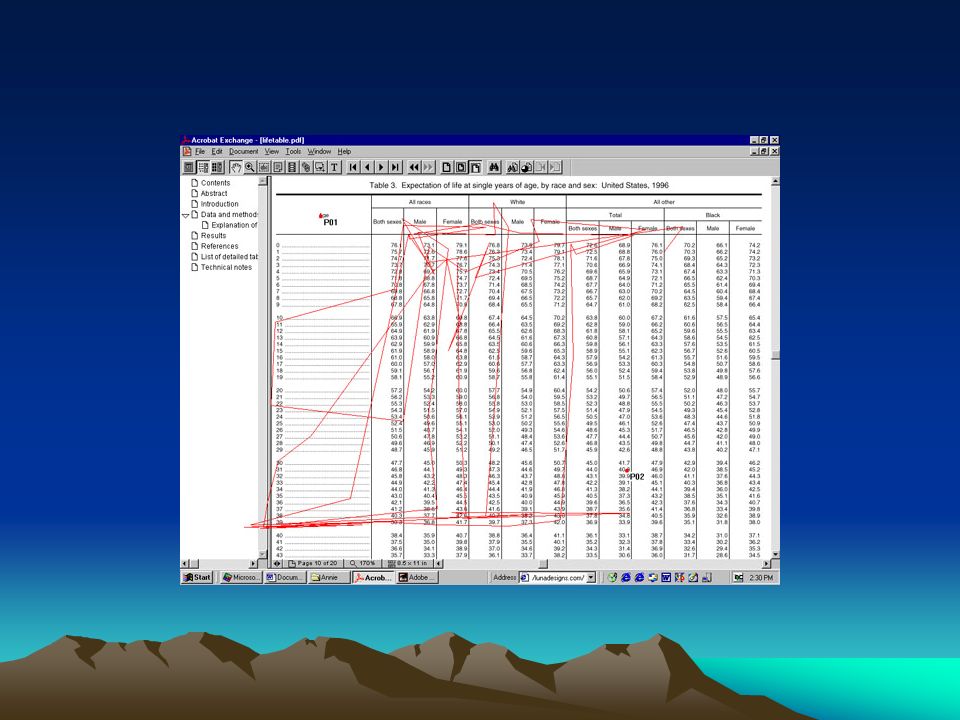Switch to the Docum... taskbar window

point(285,577)
